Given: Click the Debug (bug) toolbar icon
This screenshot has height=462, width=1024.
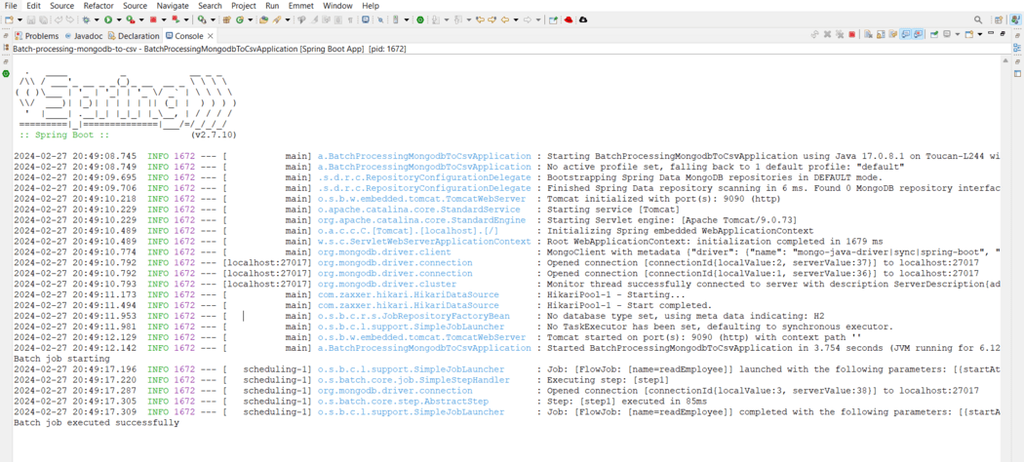Looking at the screenshot, I should (86, 20).
